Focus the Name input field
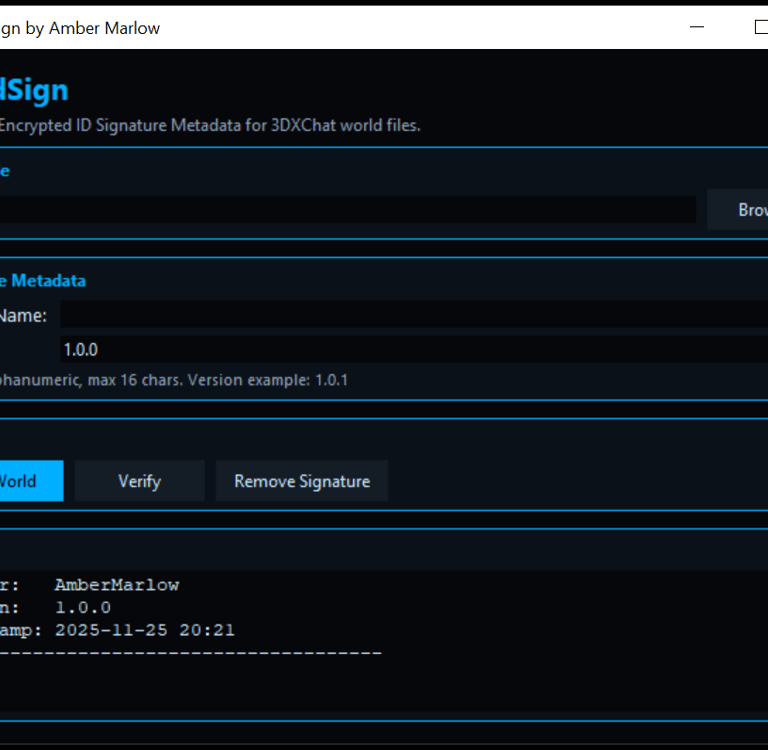The image size is (768, 750). click(414, 315)
